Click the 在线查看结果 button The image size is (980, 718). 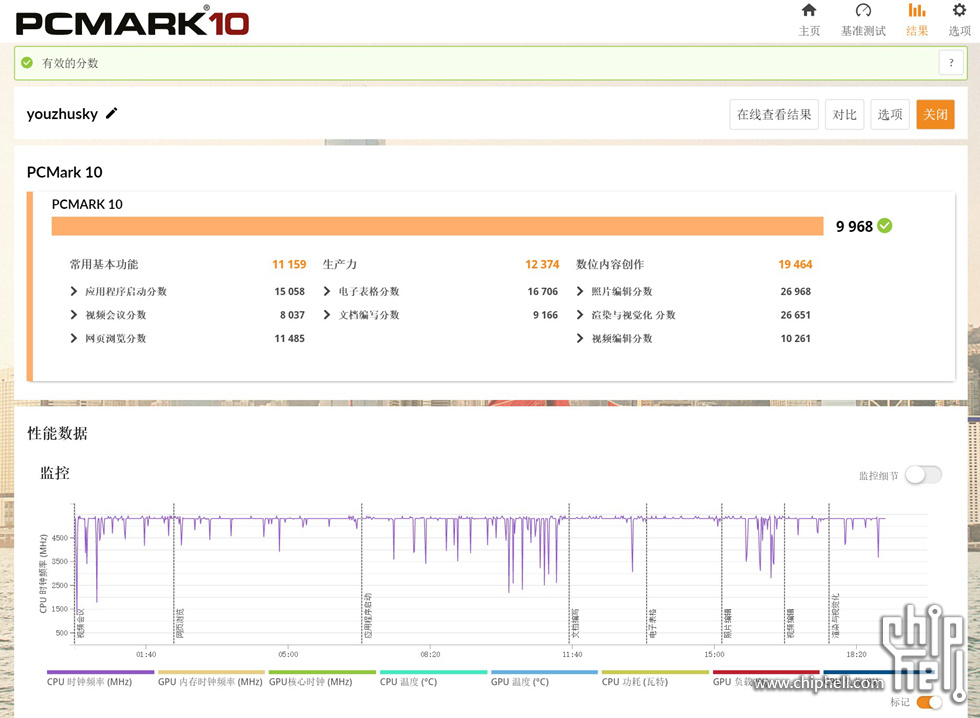click(x=774, y=114)
